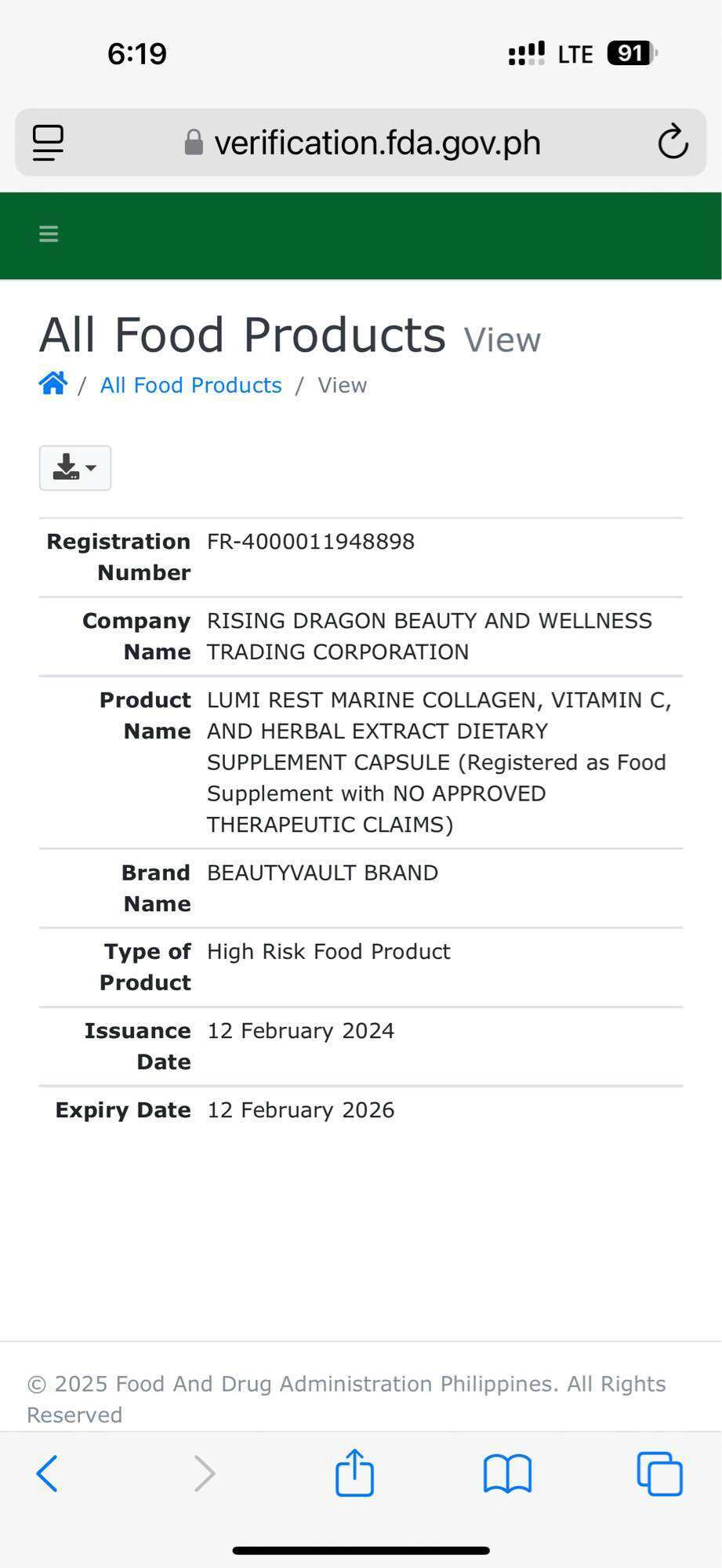Viewport: 722px width, 1568px height.
Task: Go back with the Safari back arrow
Action: pos(47,1473)
